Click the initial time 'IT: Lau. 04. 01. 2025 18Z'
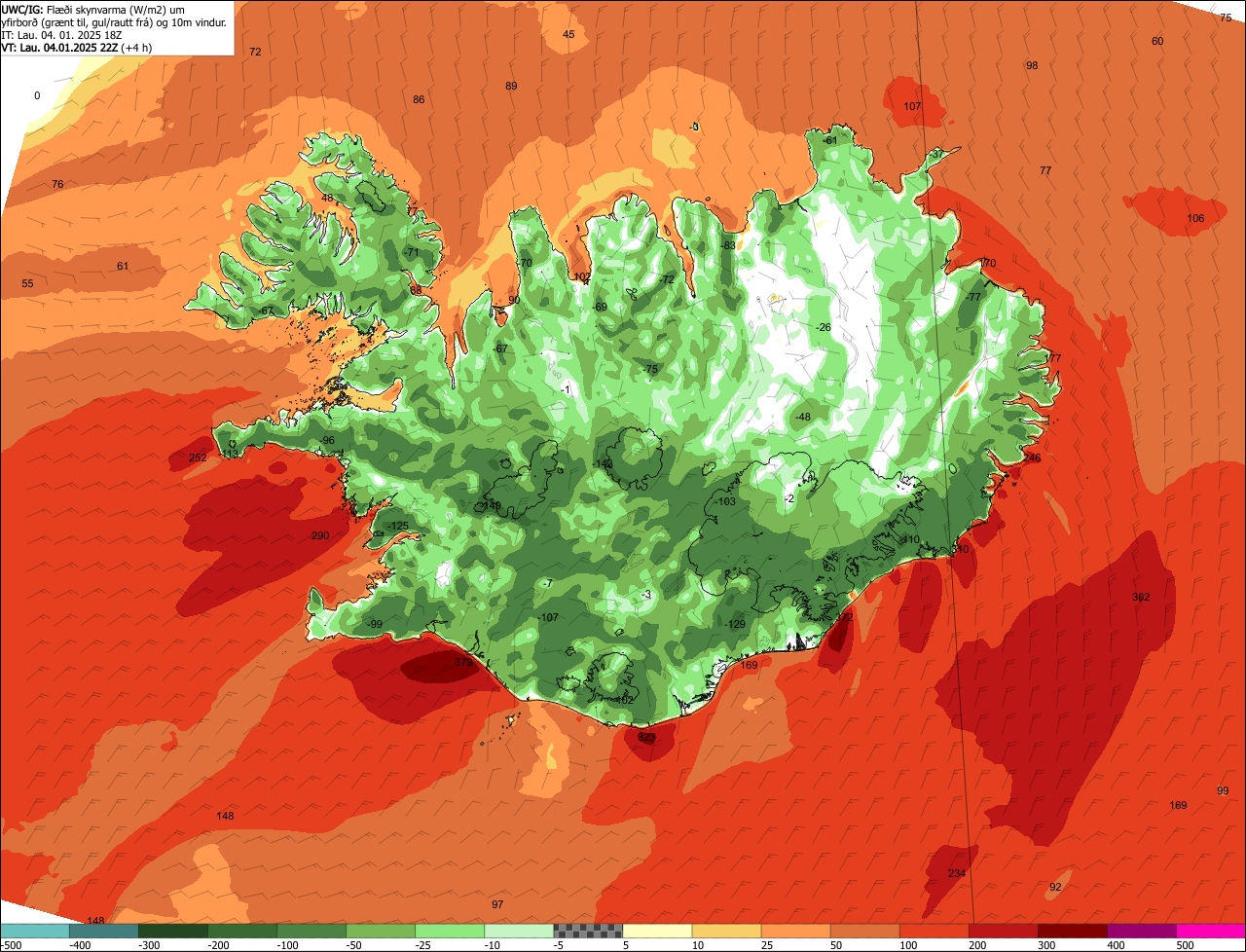 pyautogui.click(x=61, y=34)
